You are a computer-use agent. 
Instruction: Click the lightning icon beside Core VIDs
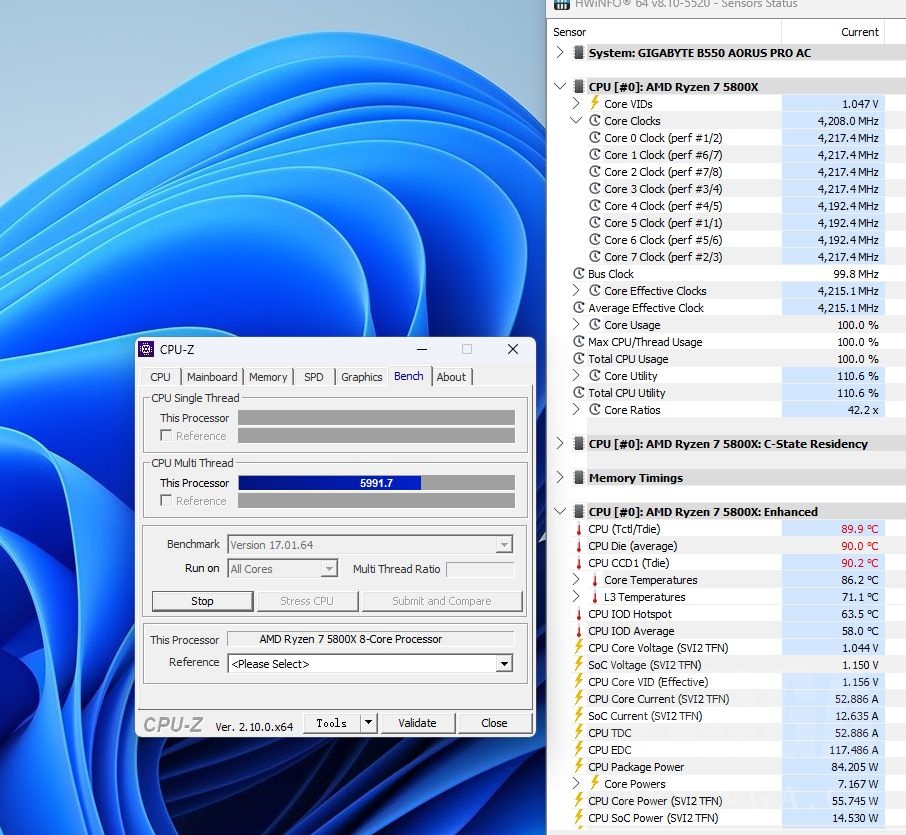tap(594, 103)
